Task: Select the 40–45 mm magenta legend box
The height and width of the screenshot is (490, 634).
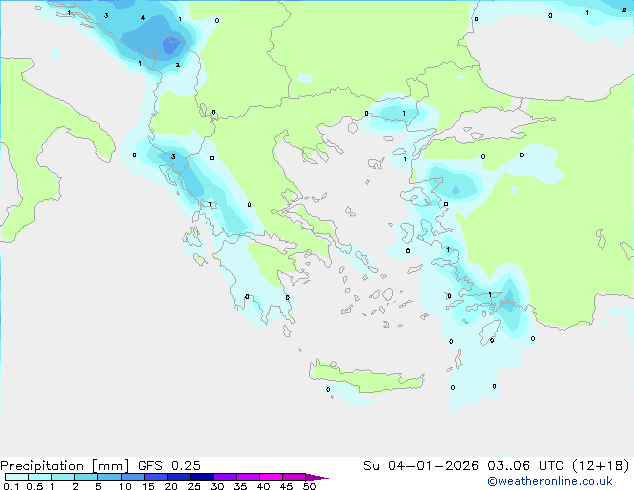Action: (271, 477)
